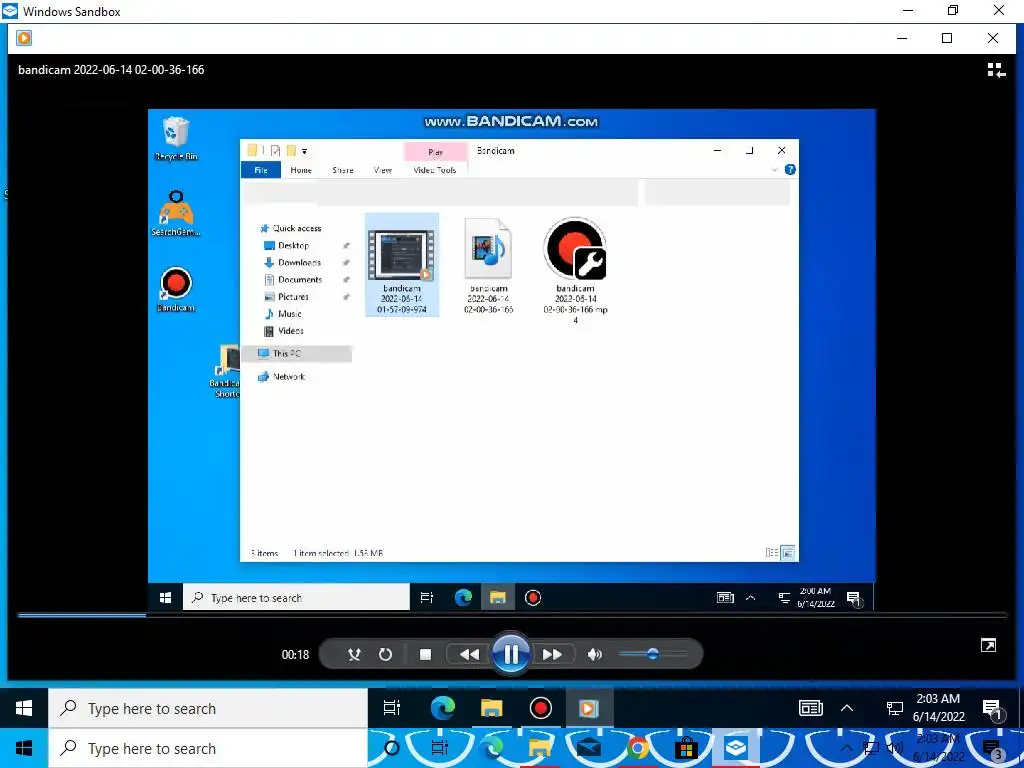
Task: Open Task View on the sandbox taskbar
Action: pyautogui.click(x=392, y=709)
